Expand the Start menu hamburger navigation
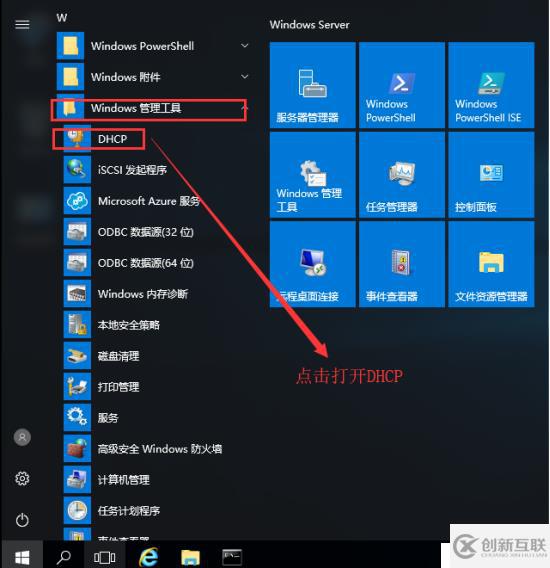The image size is (550, 568). (22, 25)
